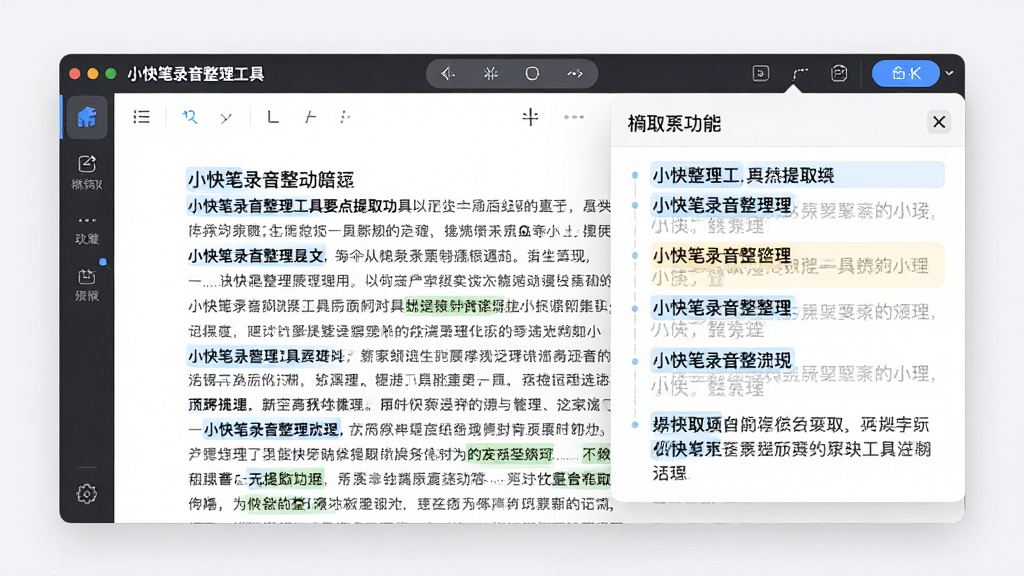This screenshot has width=1024, height=576.
Task: Click the document heading 小快笔录音整动暗逯
Action: [271, 180]
